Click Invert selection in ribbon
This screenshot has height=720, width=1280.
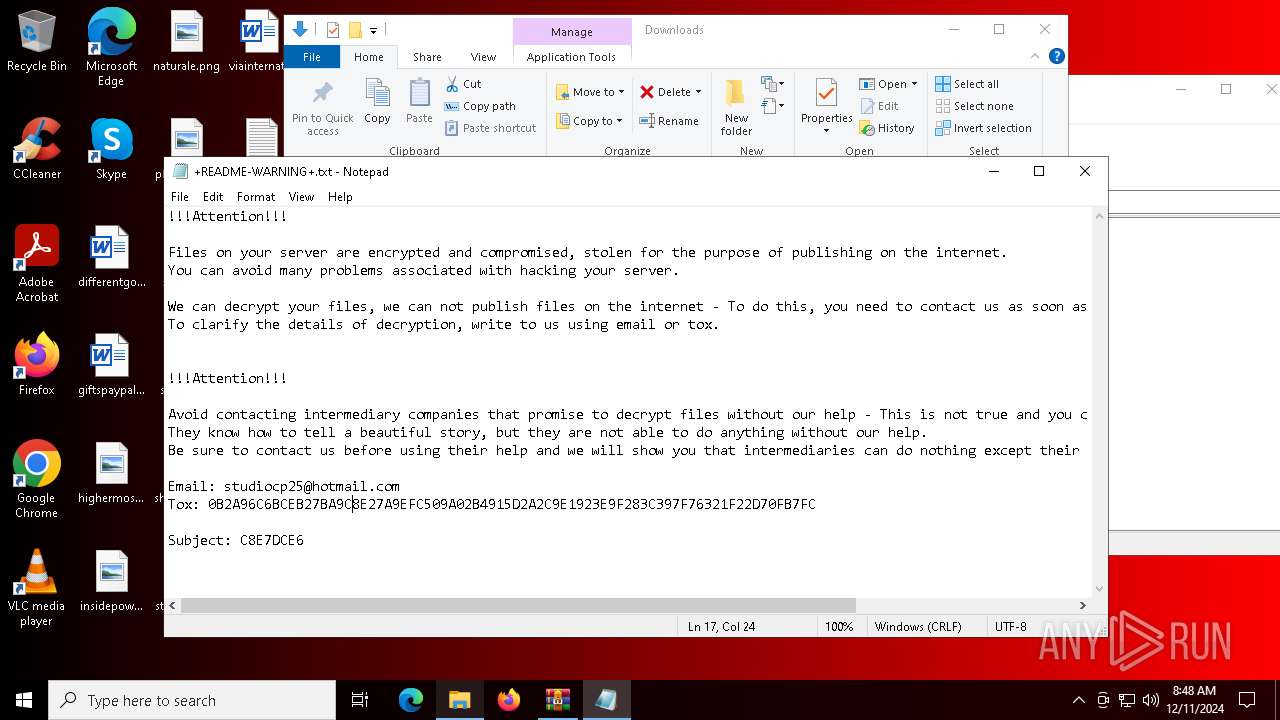tap(983, 128)
